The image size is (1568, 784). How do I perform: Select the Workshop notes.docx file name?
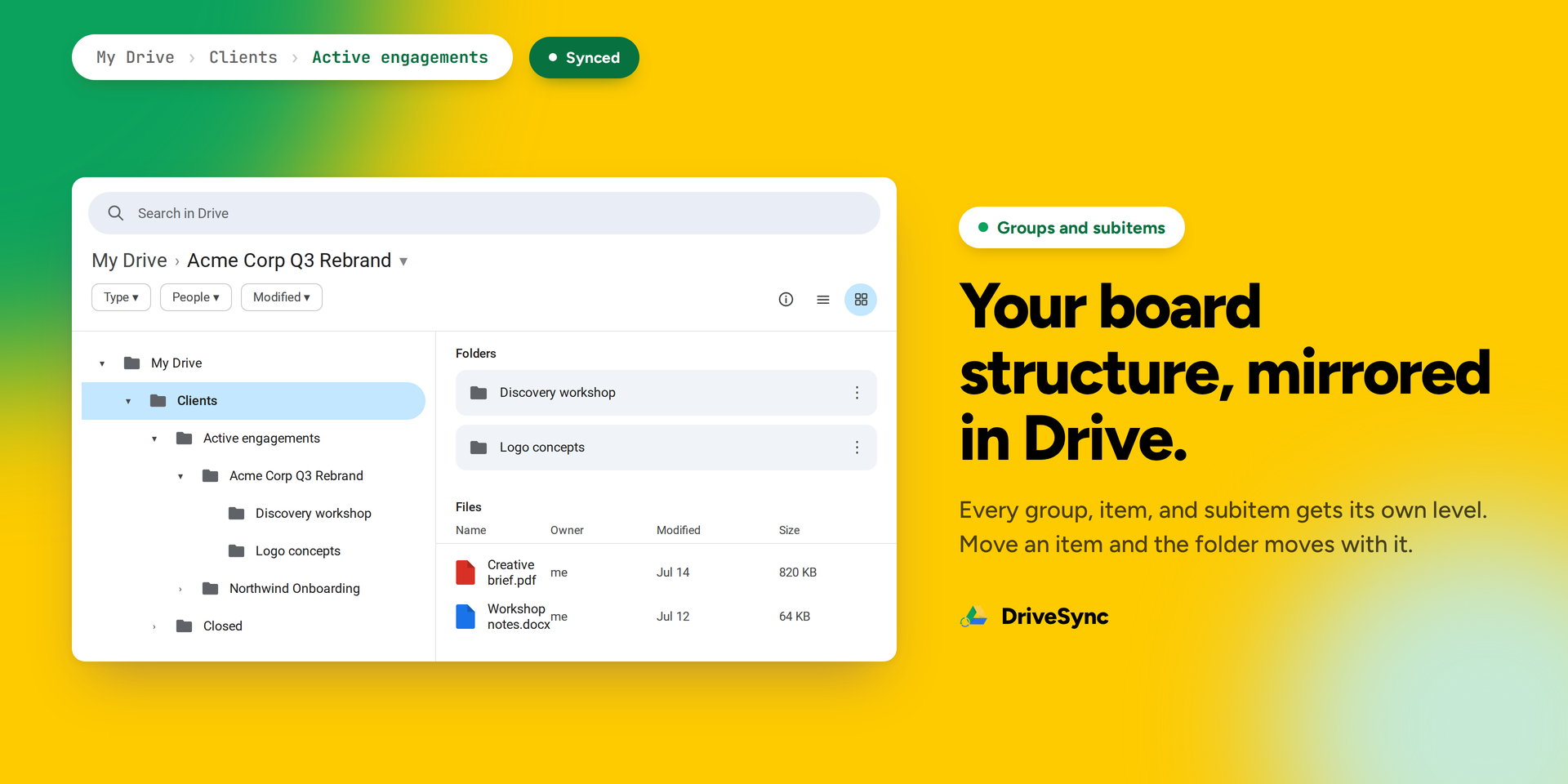[519, 617]
